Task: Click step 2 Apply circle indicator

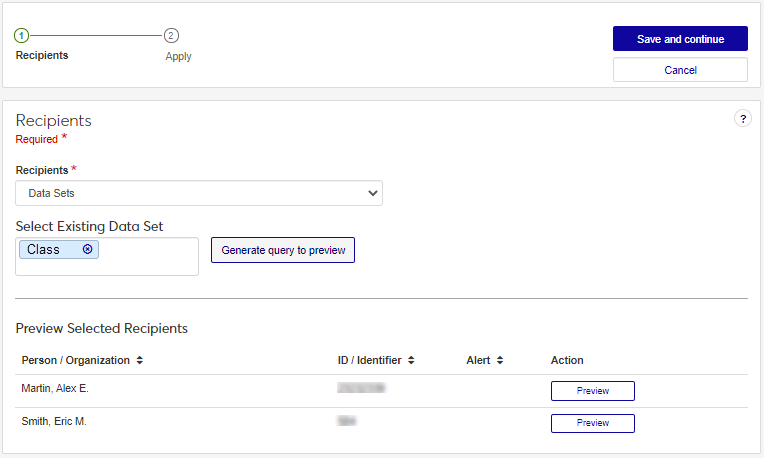Action: pyautogui.click(x=171, y=36)
